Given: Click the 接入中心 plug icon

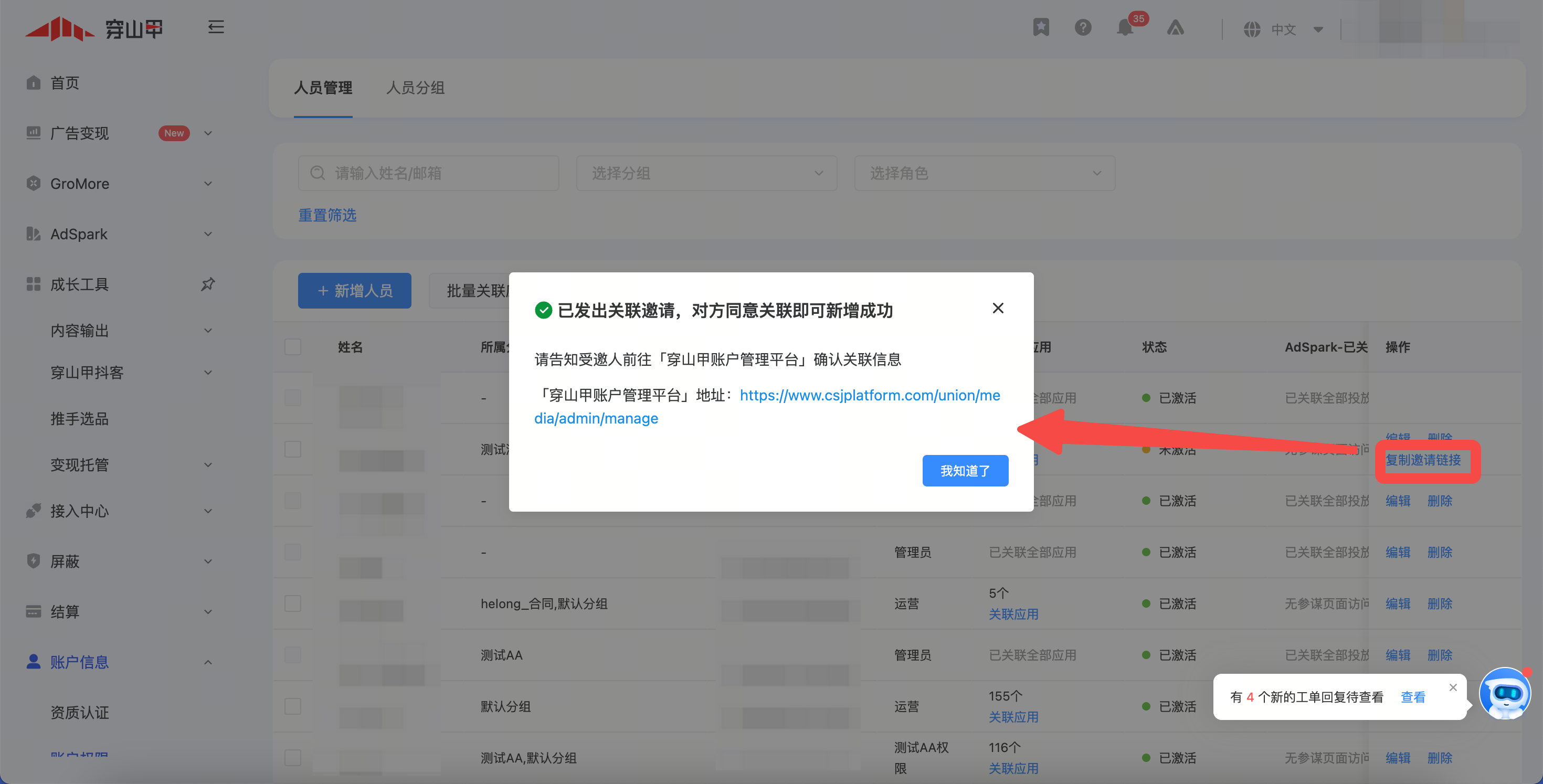Looking at the screenshot, I should [x=34, y=511].
